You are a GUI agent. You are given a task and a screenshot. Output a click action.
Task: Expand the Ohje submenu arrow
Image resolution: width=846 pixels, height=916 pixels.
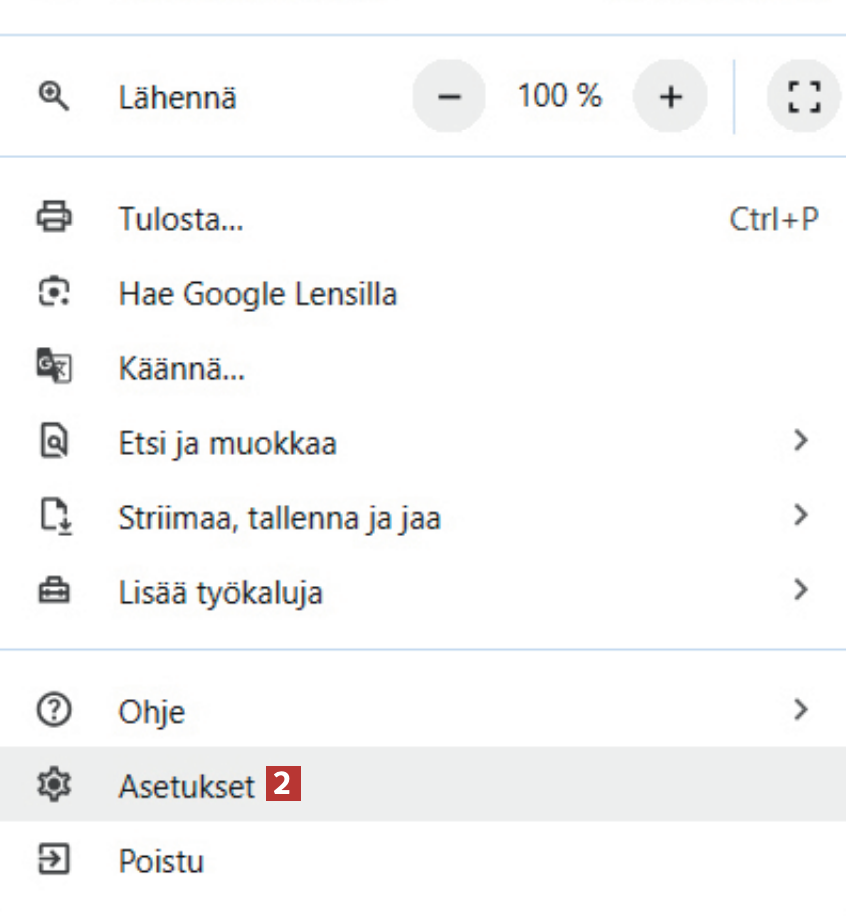pos(799,710)
